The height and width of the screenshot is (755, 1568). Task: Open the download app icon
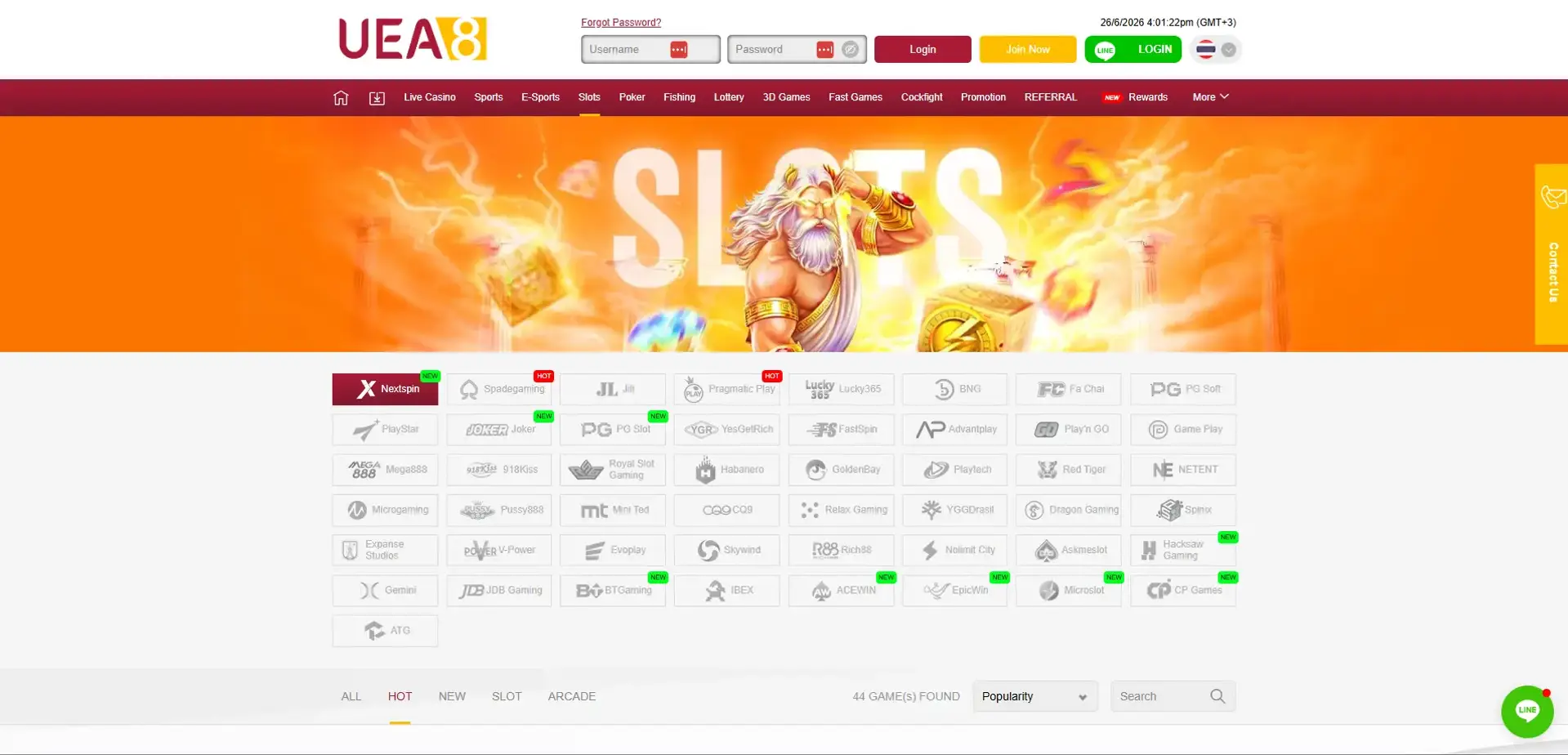[377, 97]
